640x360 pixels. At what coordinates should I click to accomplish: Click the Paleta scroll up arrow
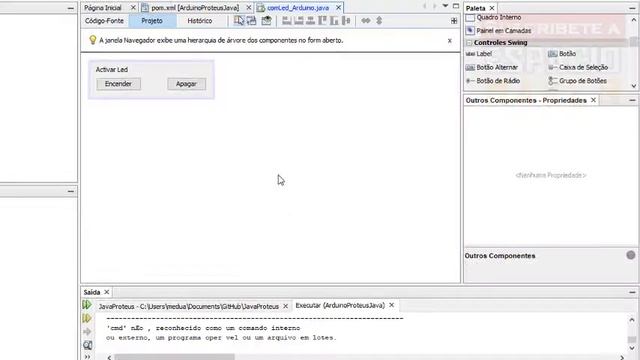633,20
